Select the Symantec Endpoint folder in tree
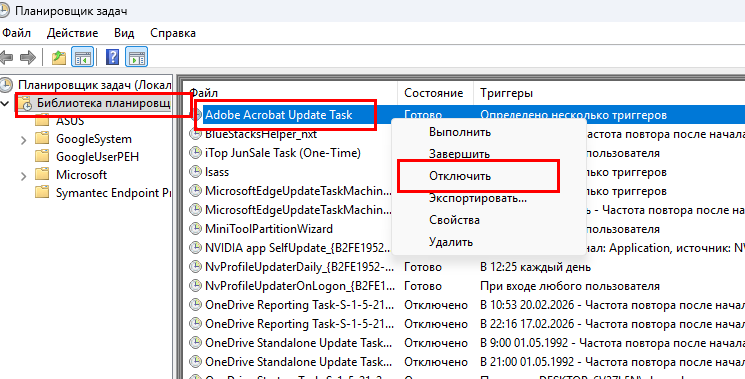Screen dimensions: 745x379 (x=113, y=193)
